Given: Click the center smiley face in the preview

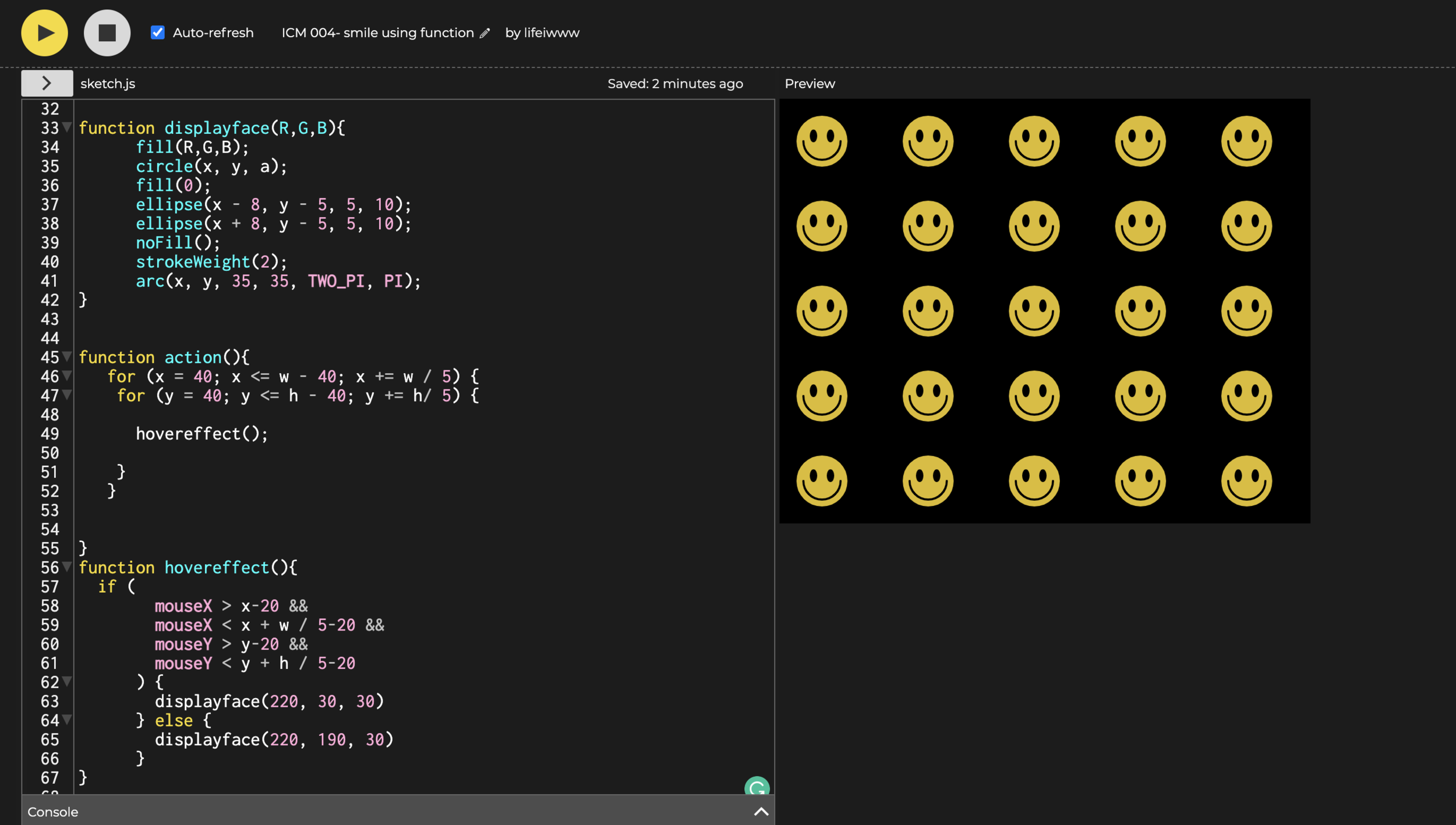Looking at the screenshot, I should pos(1034,311).
